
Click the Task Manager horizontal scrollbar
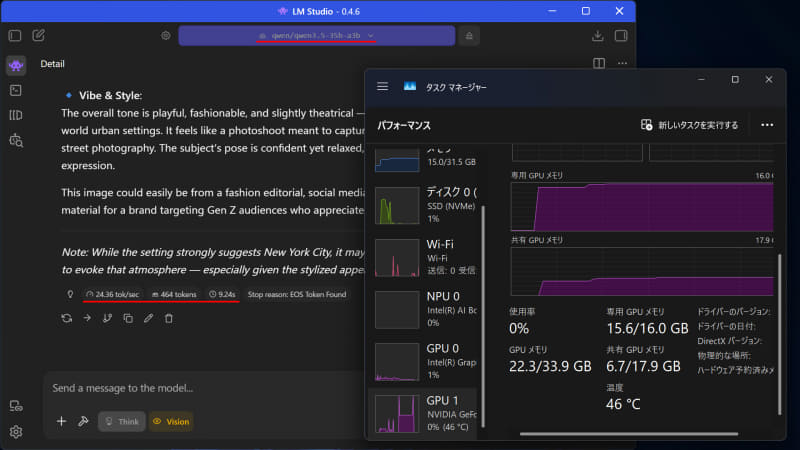(629, 434)
